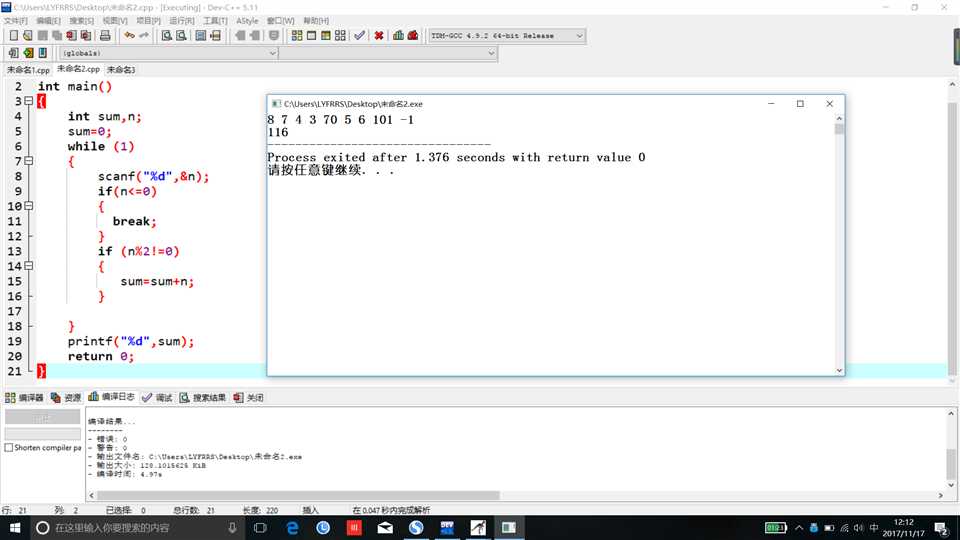The height and width of the screenshot is (540, 960).
Task: Start debugging with the checkmark icon
Action: pyautogui.click(x=359, y=36)
